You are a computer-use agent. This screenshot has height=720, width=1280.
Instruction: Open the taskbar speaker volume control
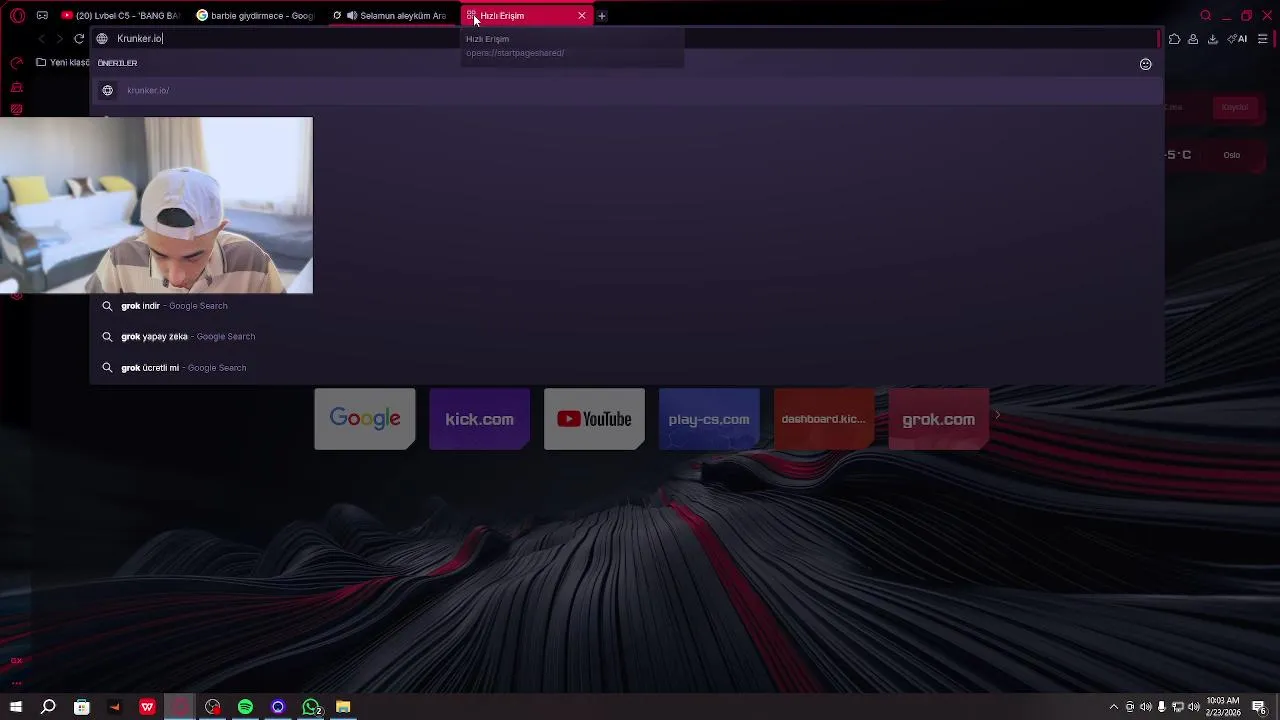[x=1193, y=707]
